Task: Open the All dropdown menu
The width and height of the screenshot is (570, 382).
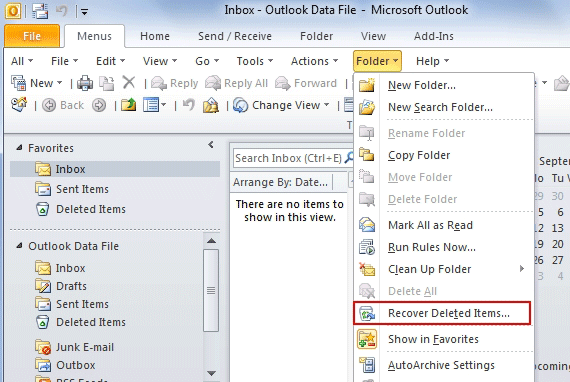Action: (x=22, y=61)
